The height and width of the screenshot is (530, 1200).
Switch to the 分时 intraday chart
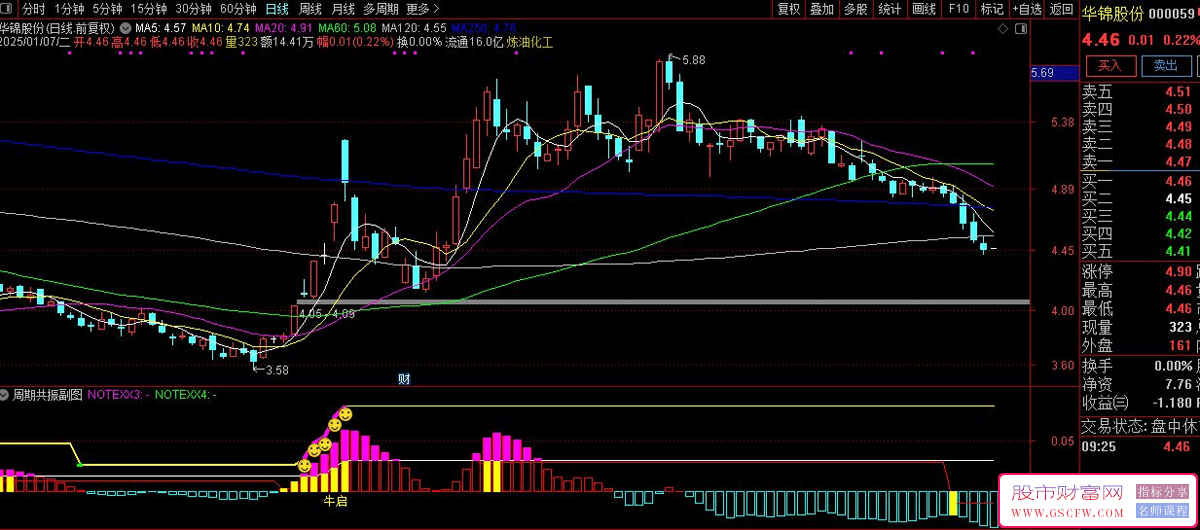[x=34, y=9]
